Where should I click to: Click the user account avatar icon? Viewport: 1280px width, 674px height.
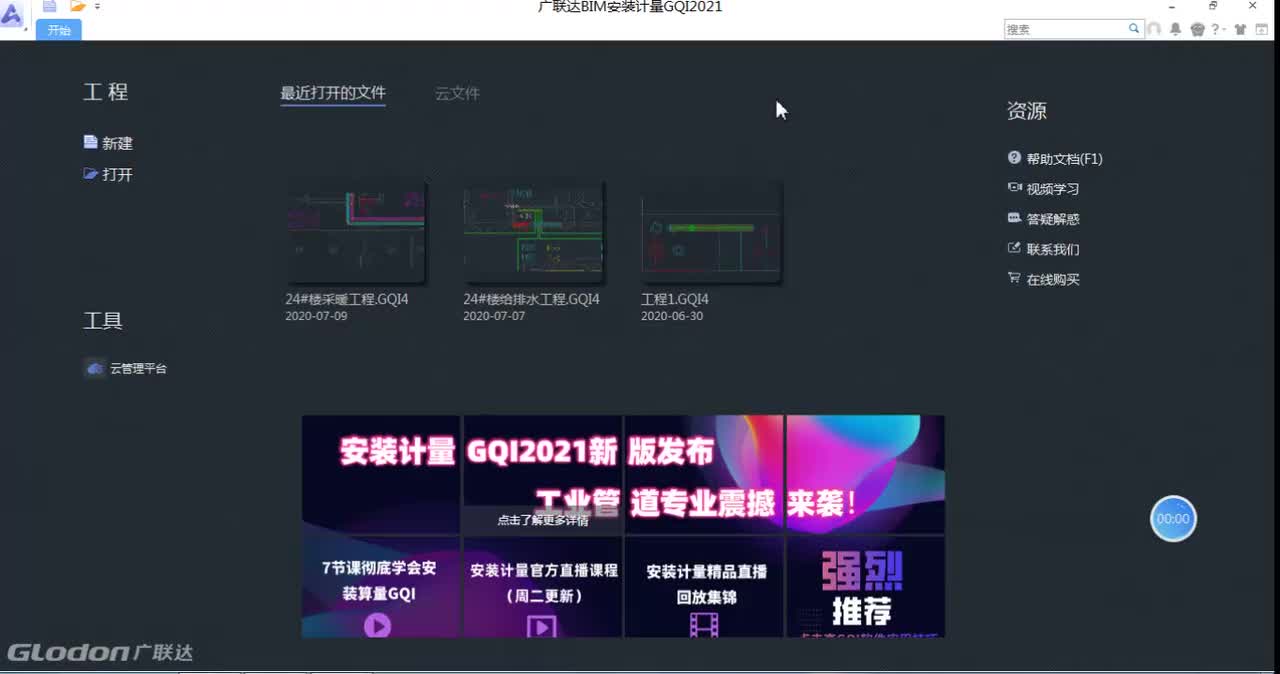tap(1154, 29)
